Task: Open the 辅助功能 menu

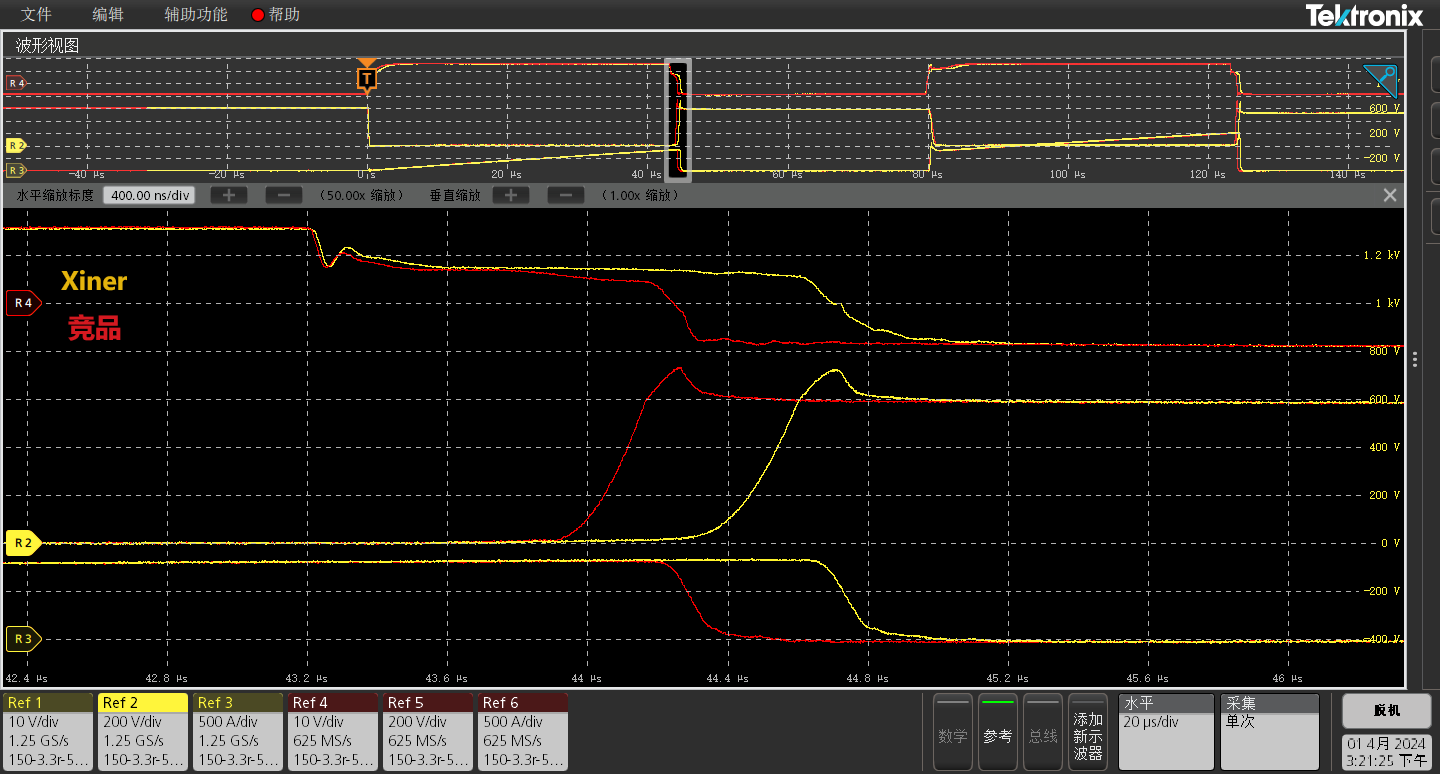Action: coord(196,15)
